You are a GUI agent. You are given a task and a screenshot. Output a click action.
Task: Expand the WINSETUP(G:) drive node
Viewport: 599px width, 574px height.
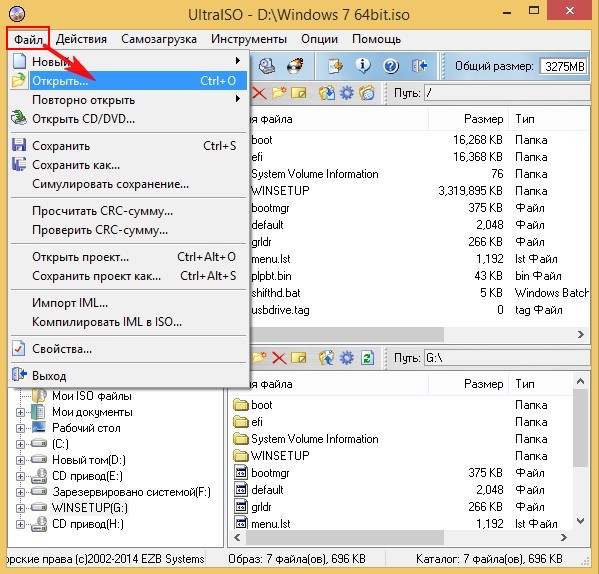[x=20, y=508]
